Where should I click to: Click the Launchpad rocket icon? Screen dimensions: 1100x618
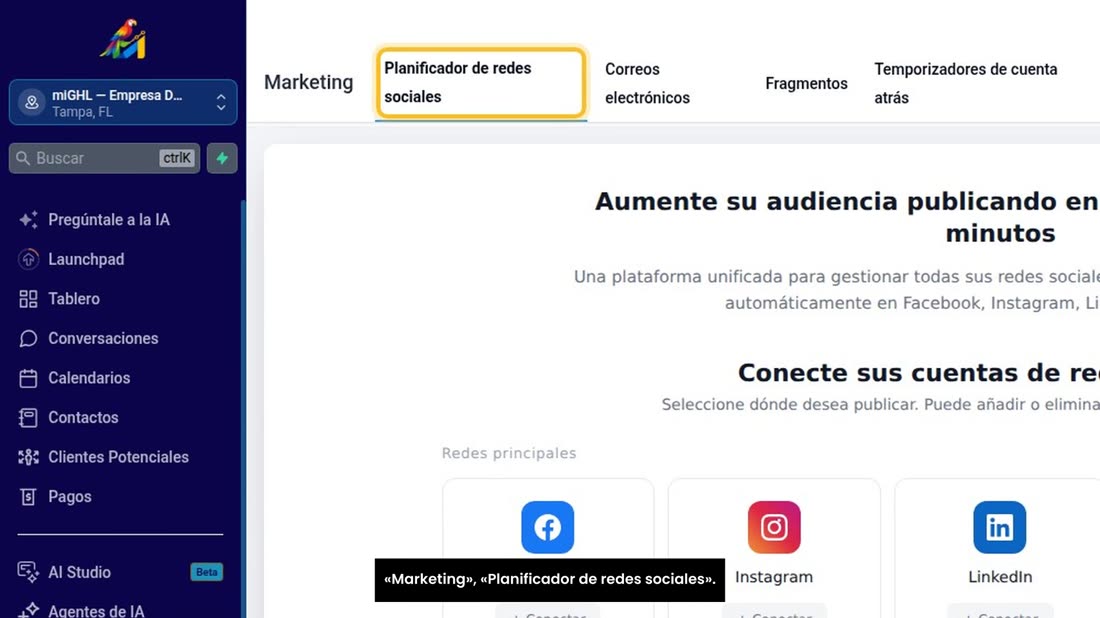28,259
